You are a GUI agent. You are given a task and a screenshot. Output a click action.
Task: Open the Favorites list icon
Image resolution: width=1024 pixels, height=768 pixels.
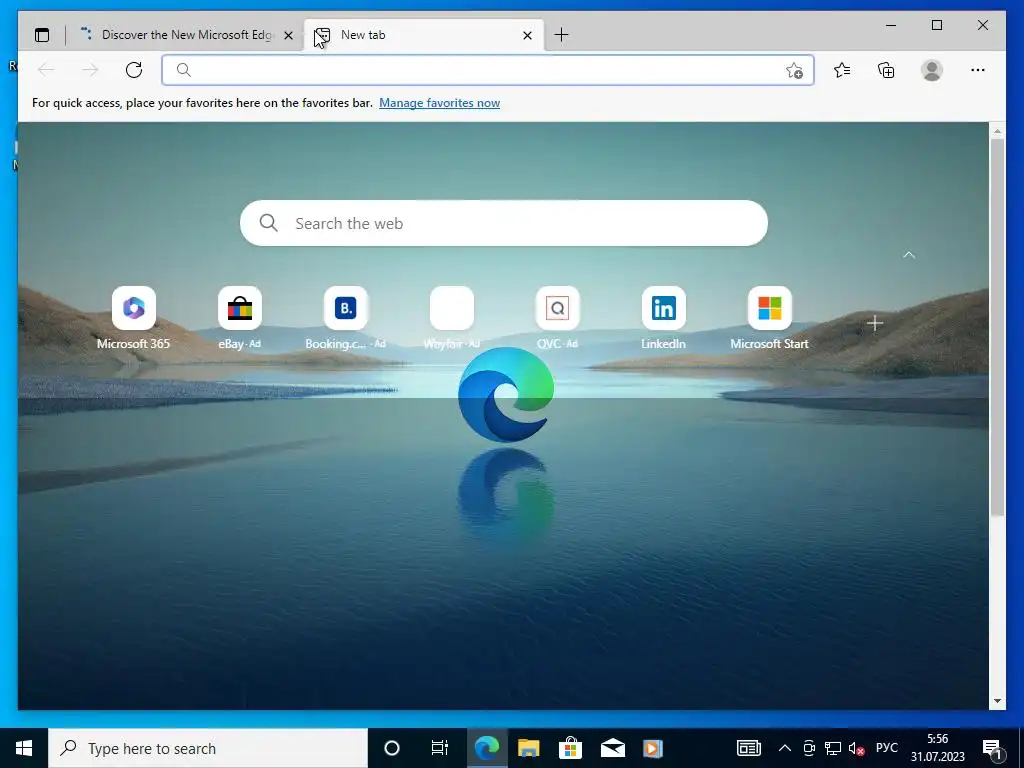(842, 70)
